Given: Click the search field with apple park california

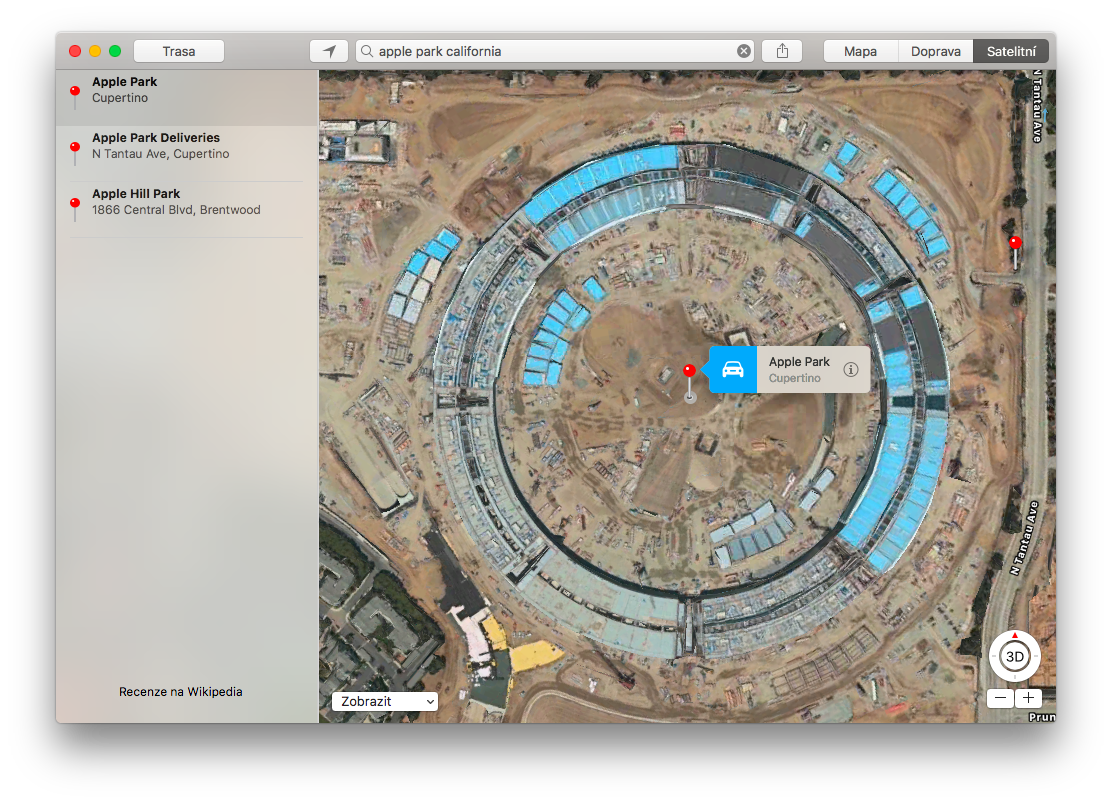Looking at the screenshot, I should tap(555, 51).
